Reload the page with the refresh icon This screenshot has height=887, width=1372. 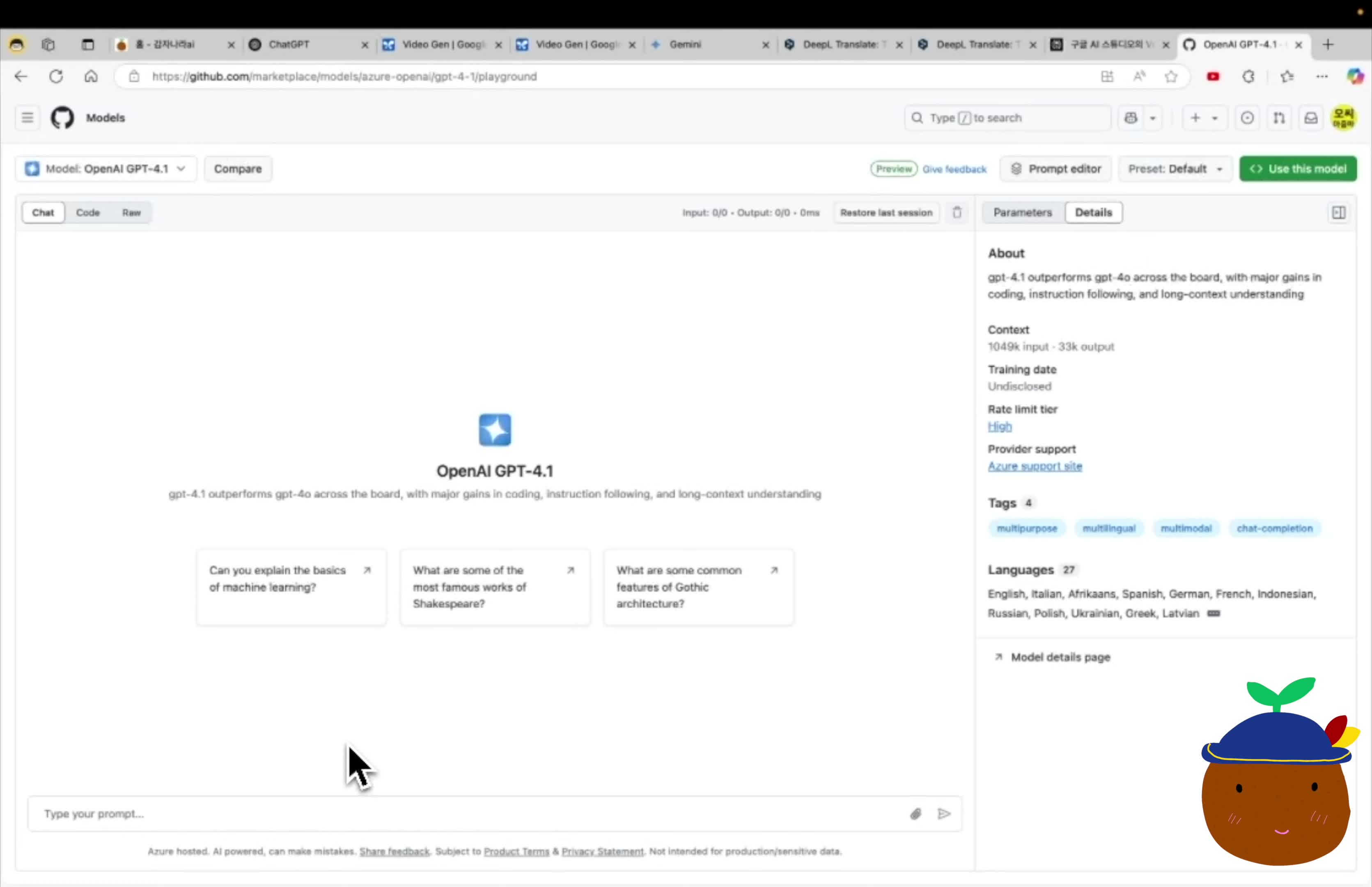click(x=56, y=76)
